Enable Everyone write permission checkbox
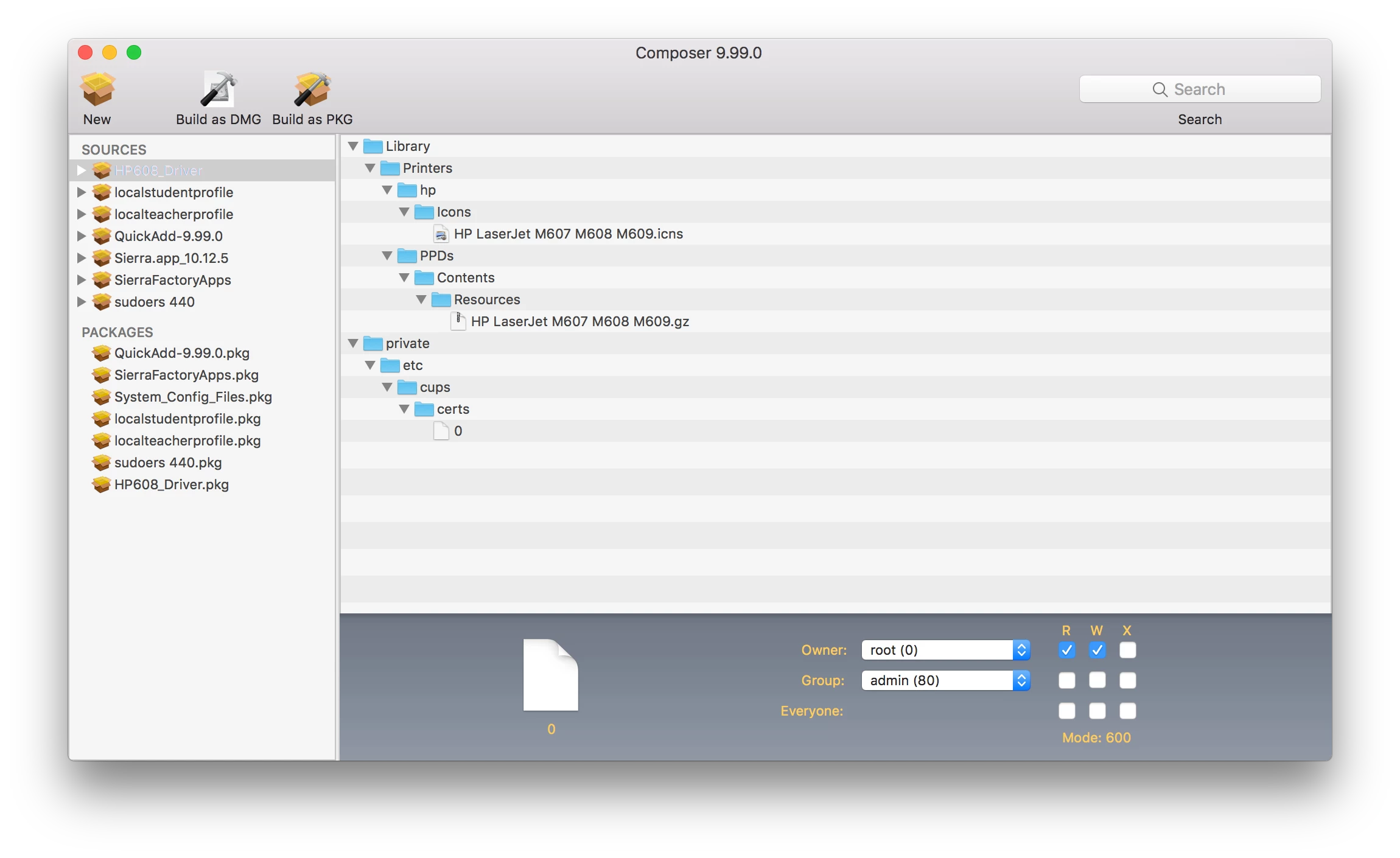This screenshot has width=1400, height=858. [1097, 711]
